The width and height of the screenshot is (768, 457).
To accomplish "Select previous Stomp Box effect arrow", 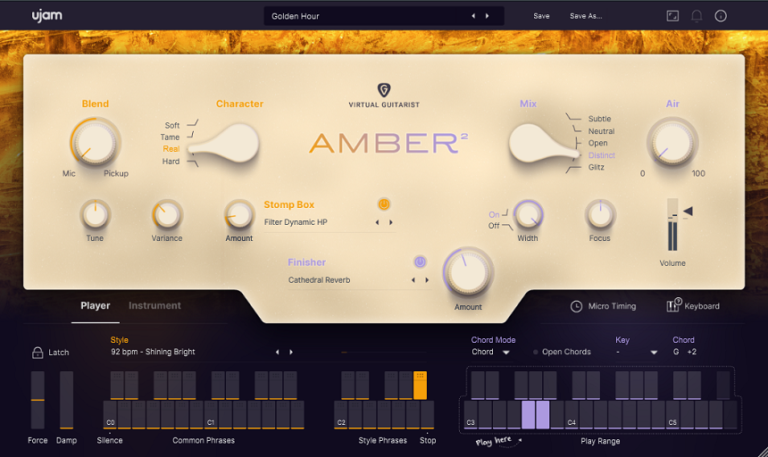I will (x=377, y=222).
